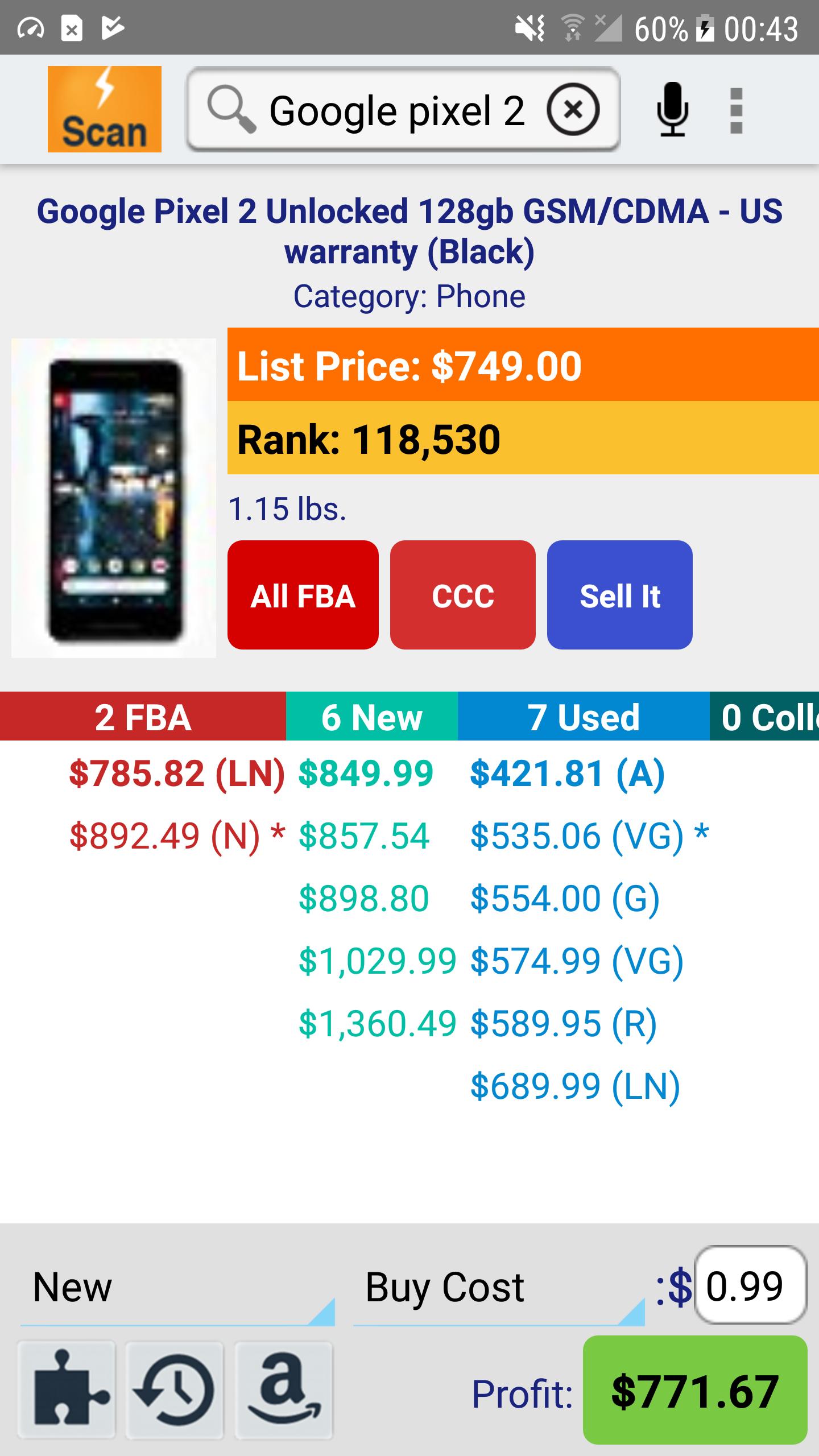Select the 2 FBA offers tab
This screenshot has width=819, height=1456.
(143, 716)
